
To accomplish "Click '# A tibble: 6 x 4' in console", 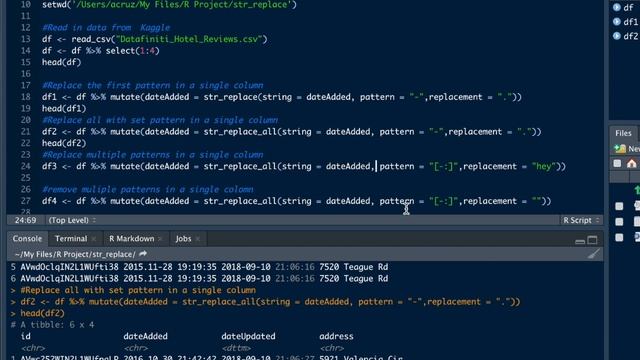I will [x=52, y=325].
